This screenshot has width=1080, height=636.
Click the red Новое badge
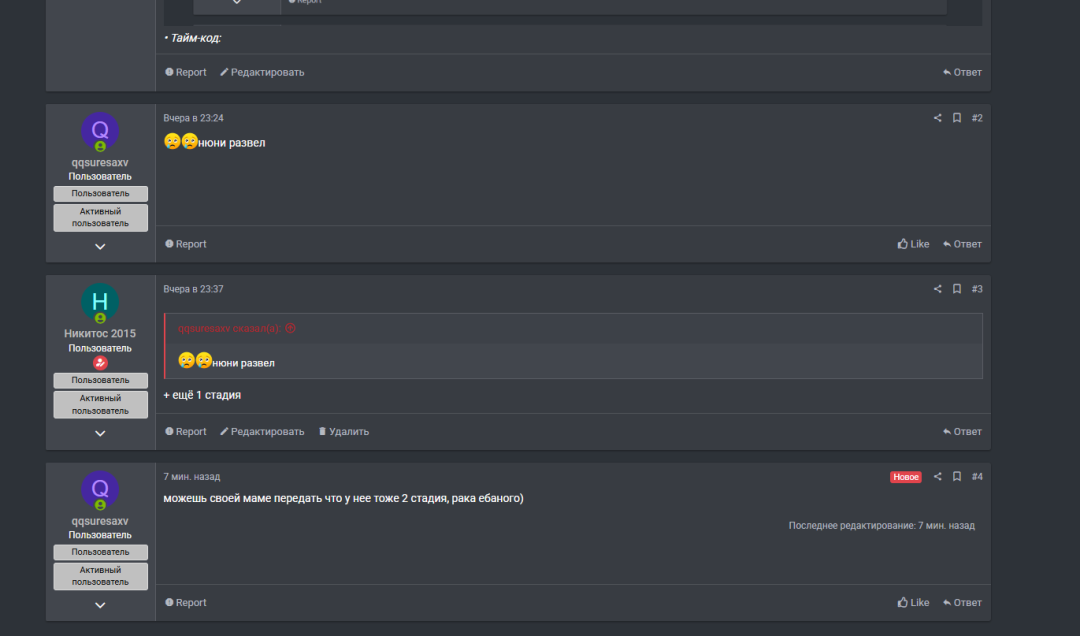coord(905,477)
